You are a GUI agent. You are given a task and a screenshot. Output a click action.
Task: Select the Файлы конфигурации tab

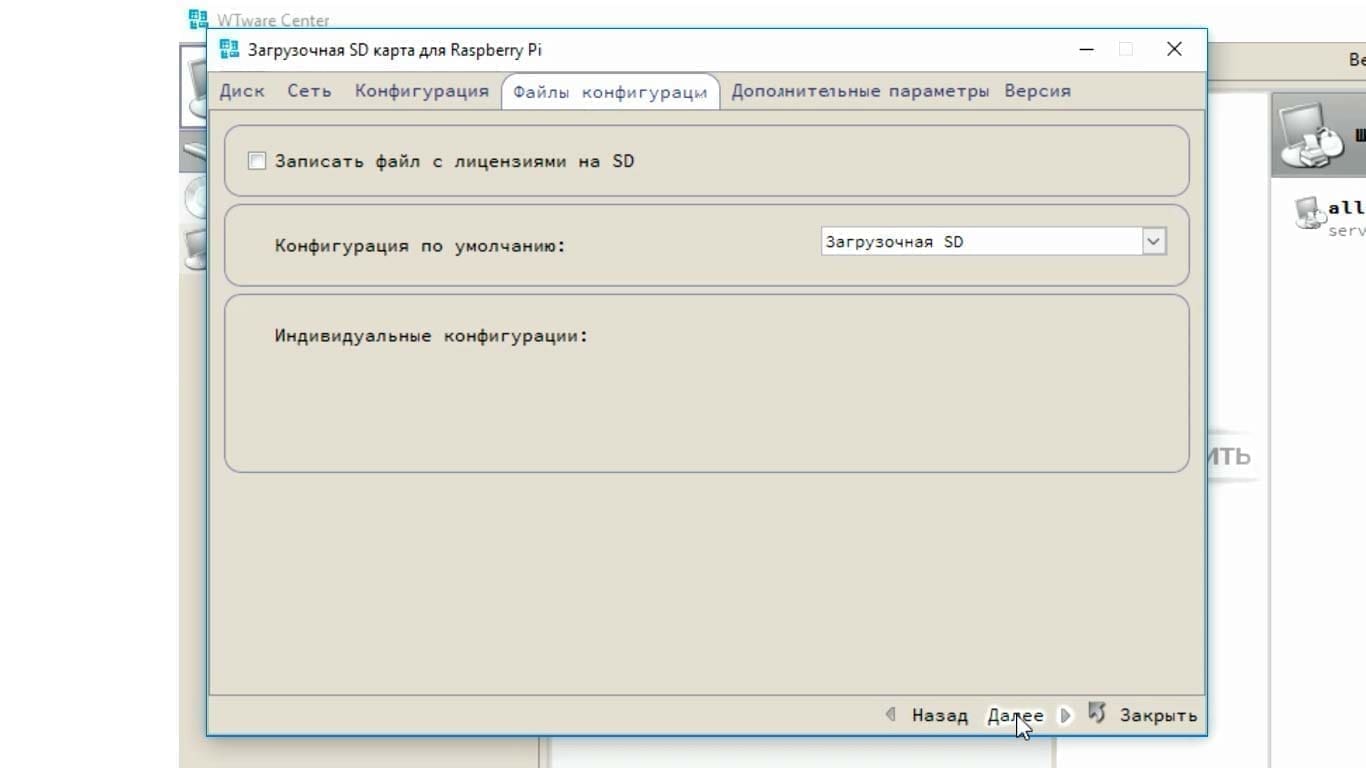click(x=610, y=92)
